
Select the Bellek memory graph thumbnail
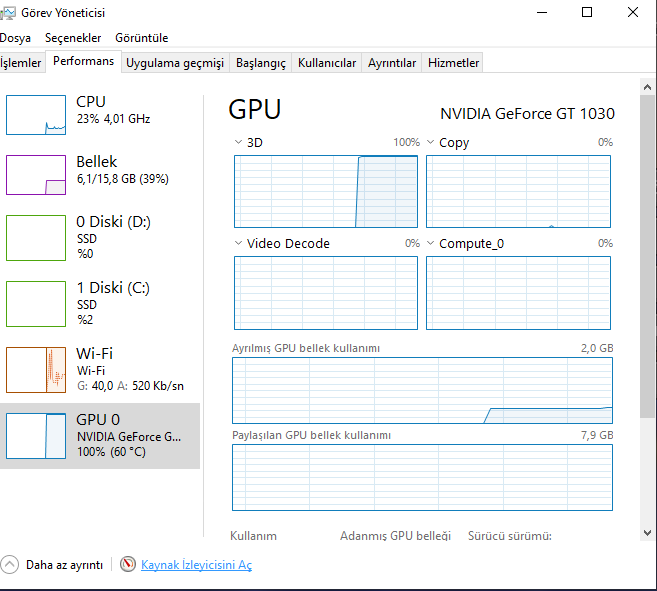[35, 175]
